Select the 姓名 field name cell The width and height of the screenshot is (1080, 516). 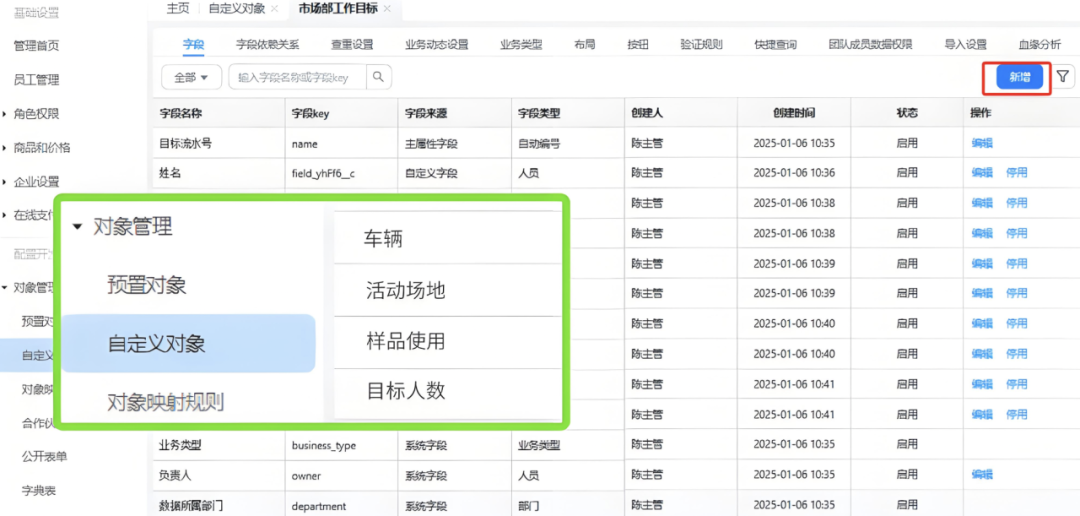tap(169, 173)
